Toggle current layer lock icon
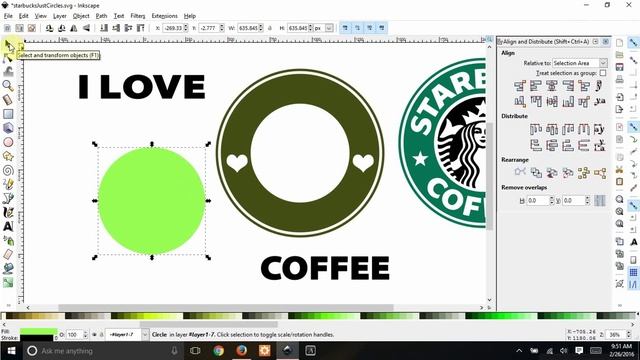Image resolution: width=640 pixels, height=360 pixels. point(101,334)
